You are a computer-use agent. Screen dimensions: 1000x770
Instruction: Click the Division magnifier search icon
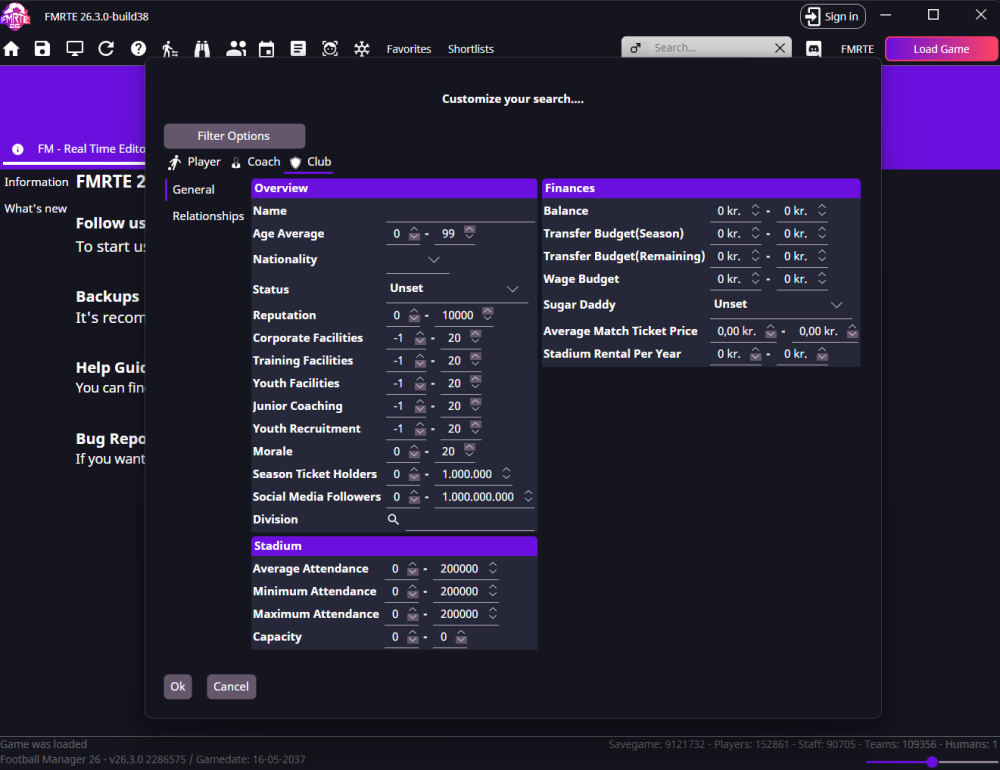[393, 519]
